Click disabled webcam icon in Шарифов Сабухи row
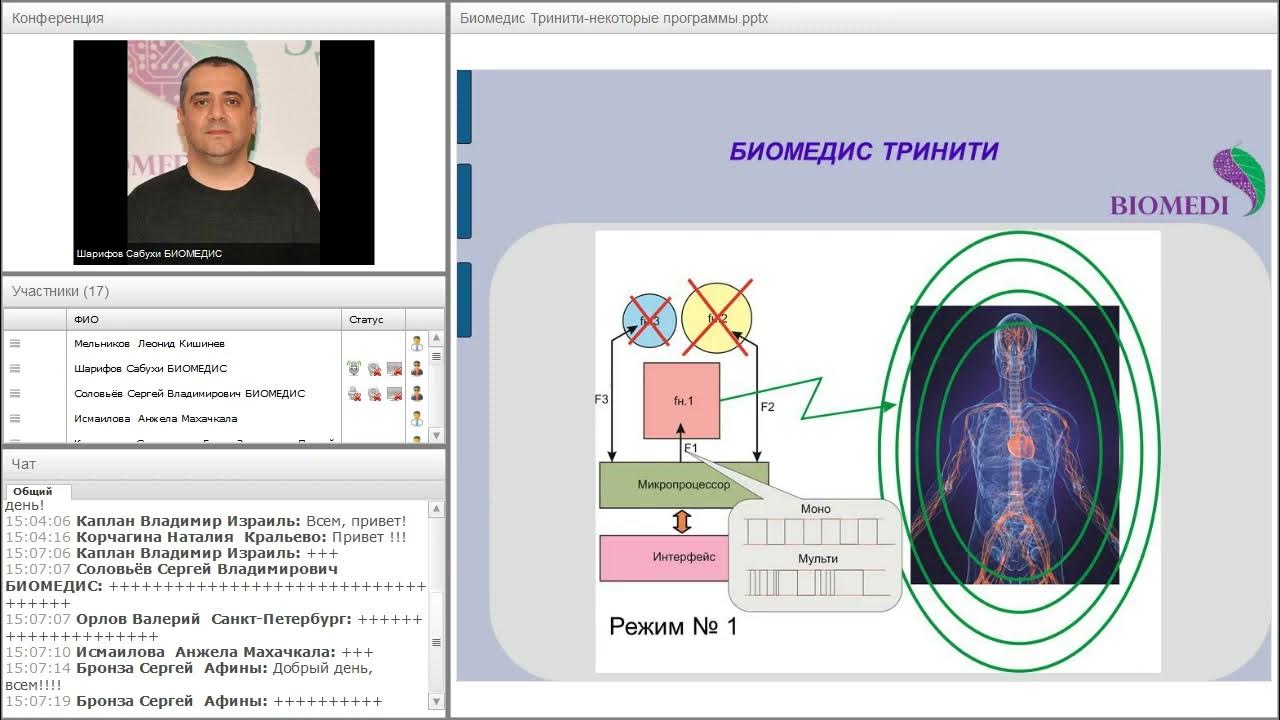Screen dimensions: 1280x720 374,369
